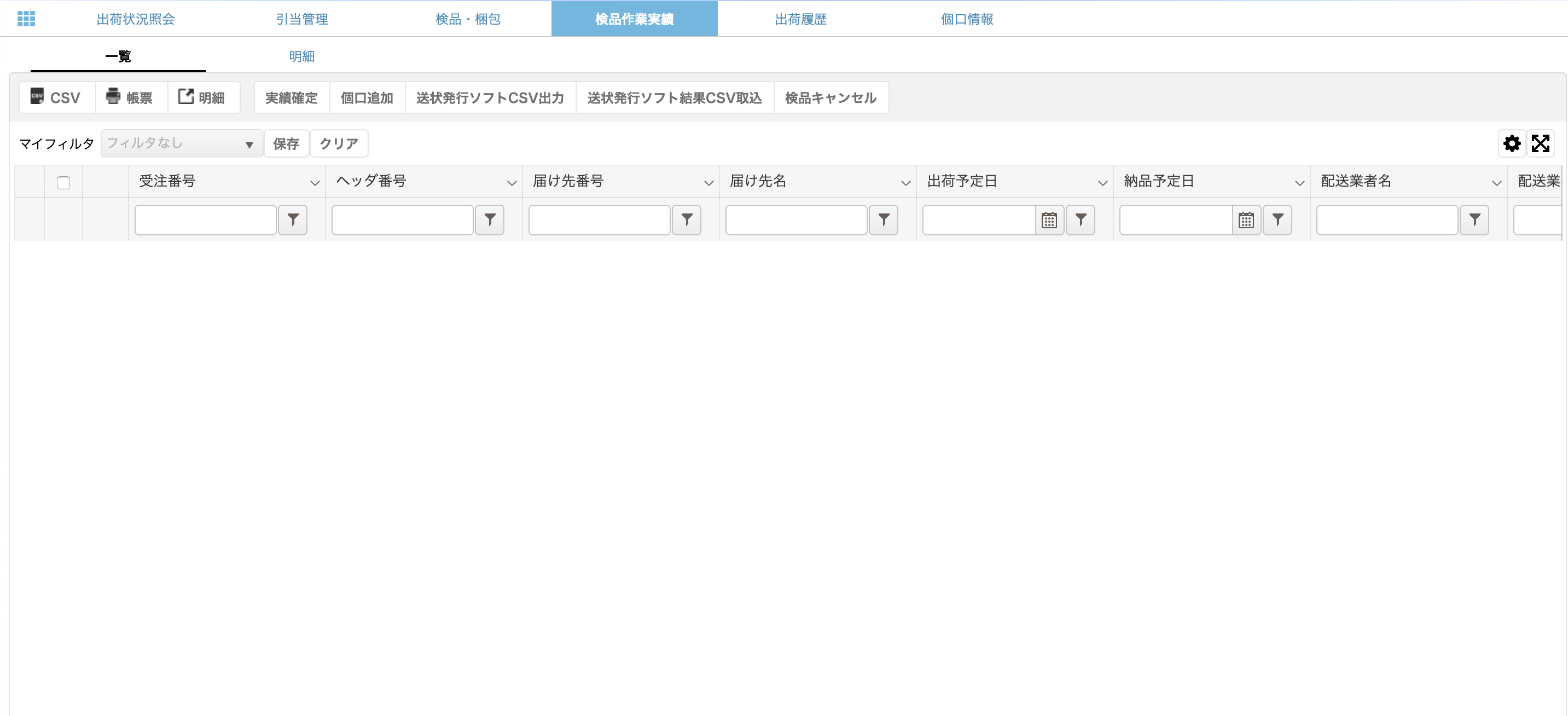Viewport: 1568px width, 716px height.
Task: Open the app grid menu icon
Action: [x=26, y=19]
